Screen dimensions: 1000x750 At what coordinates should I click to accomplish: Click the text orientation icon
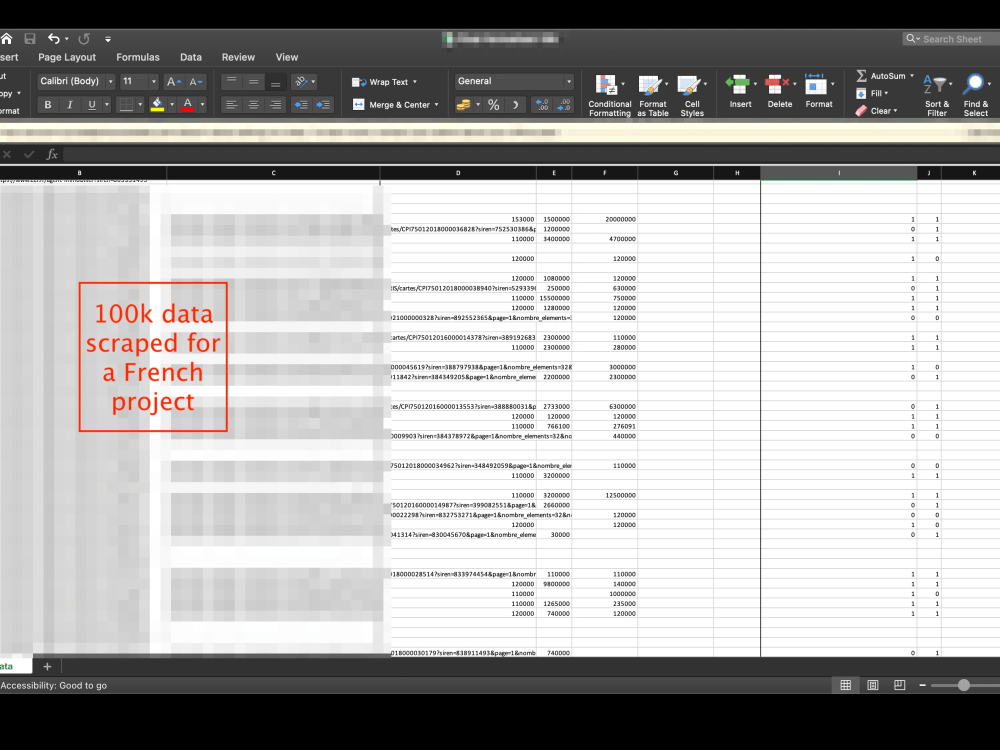coord(301,82)
